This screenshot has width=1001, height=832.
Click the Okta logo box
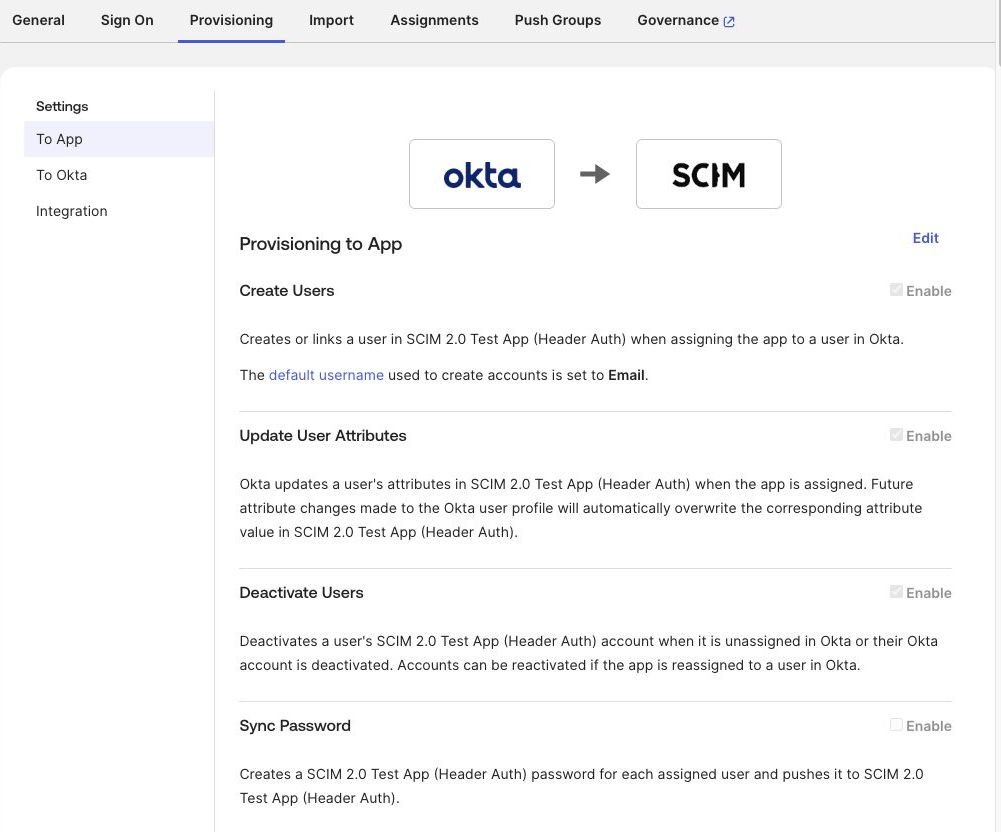tap(482, 174)
